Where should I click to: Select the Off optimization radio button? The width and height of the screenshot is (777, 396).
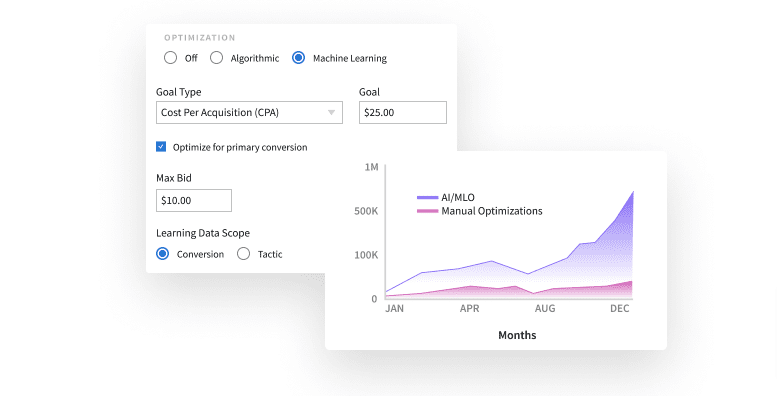pos(170,58)
